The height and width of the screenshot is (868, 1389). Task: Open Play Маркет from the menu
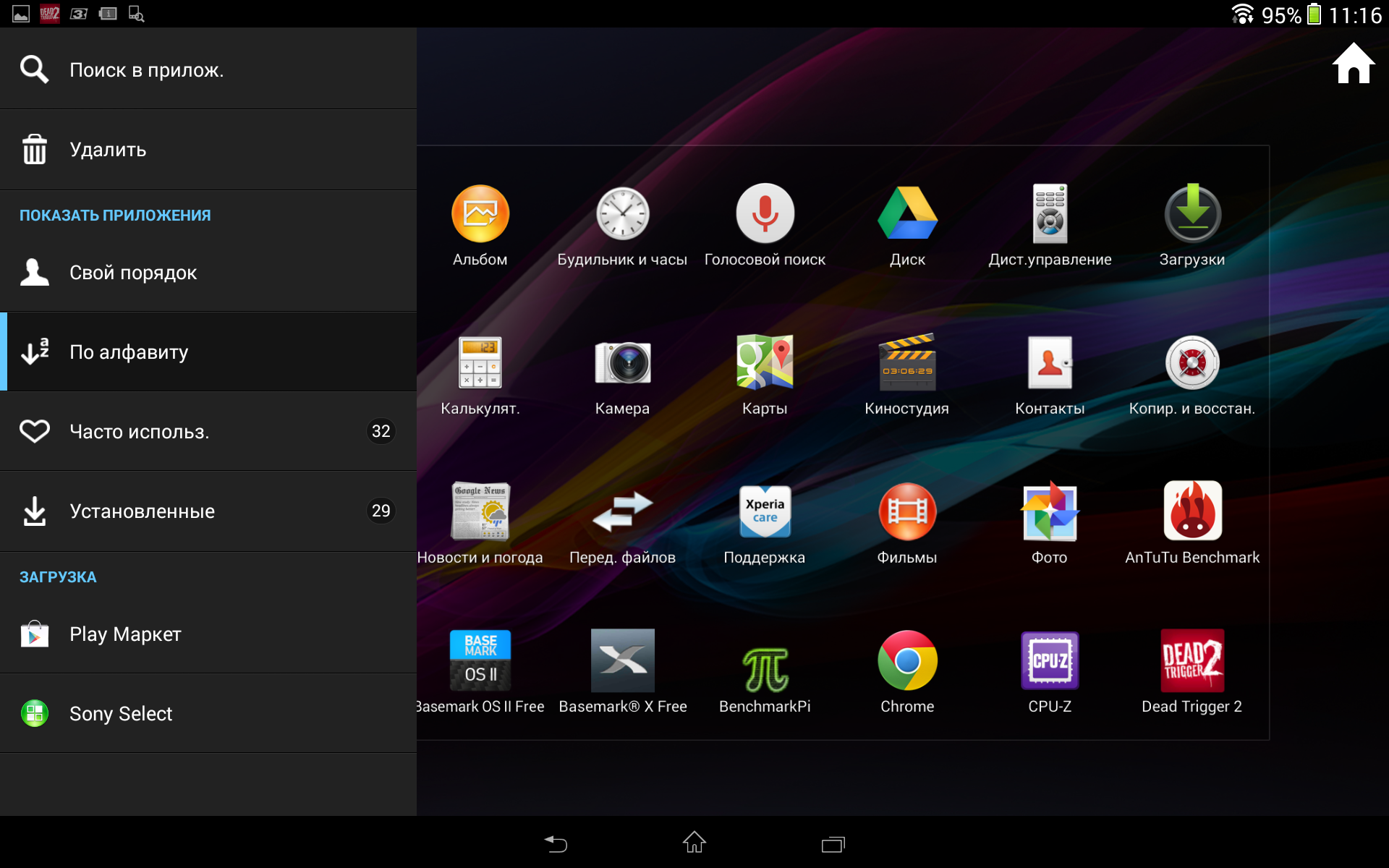click(208, 634)
